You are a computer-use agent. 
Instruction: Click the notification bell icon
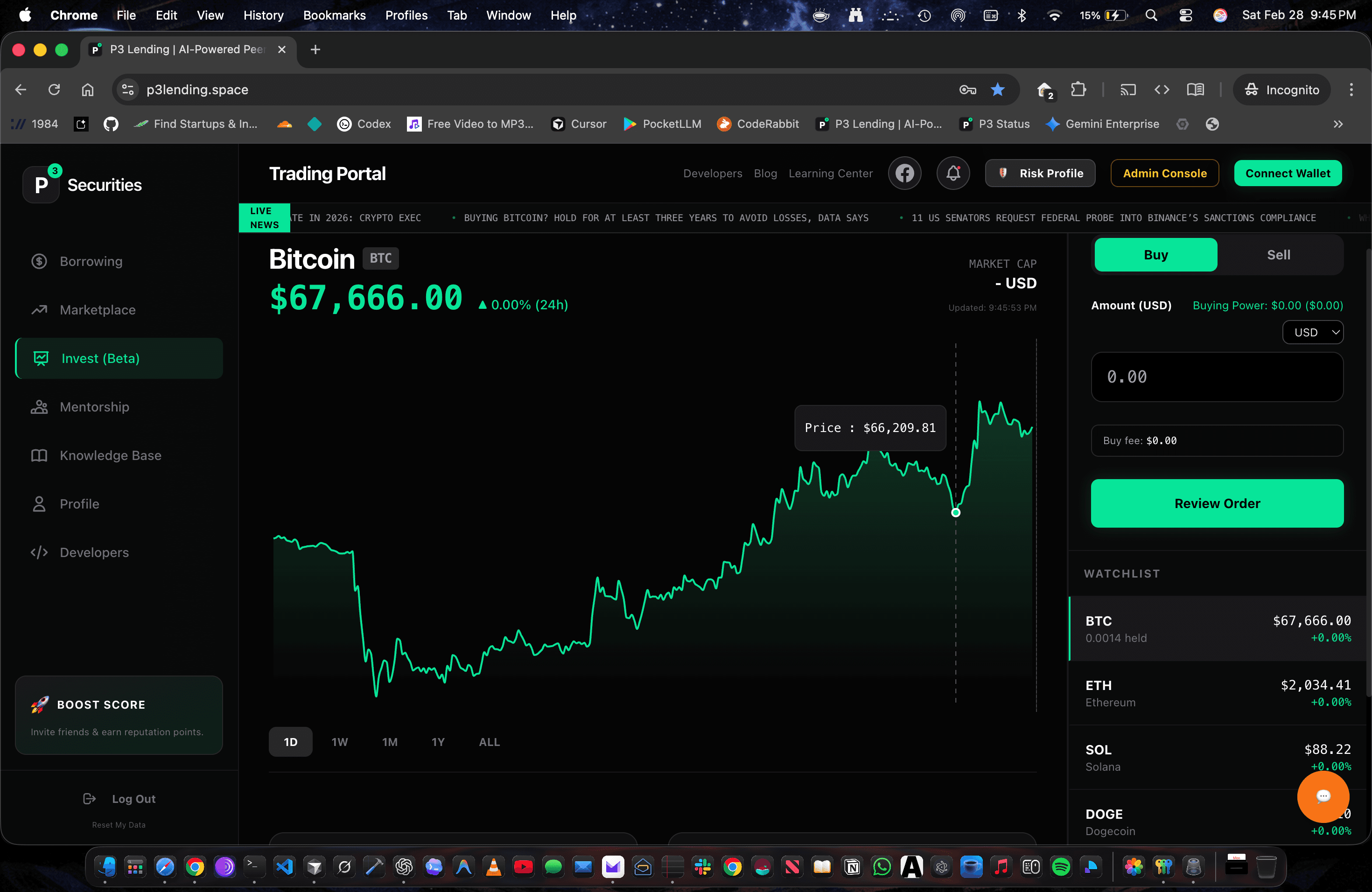click(953, 173)
